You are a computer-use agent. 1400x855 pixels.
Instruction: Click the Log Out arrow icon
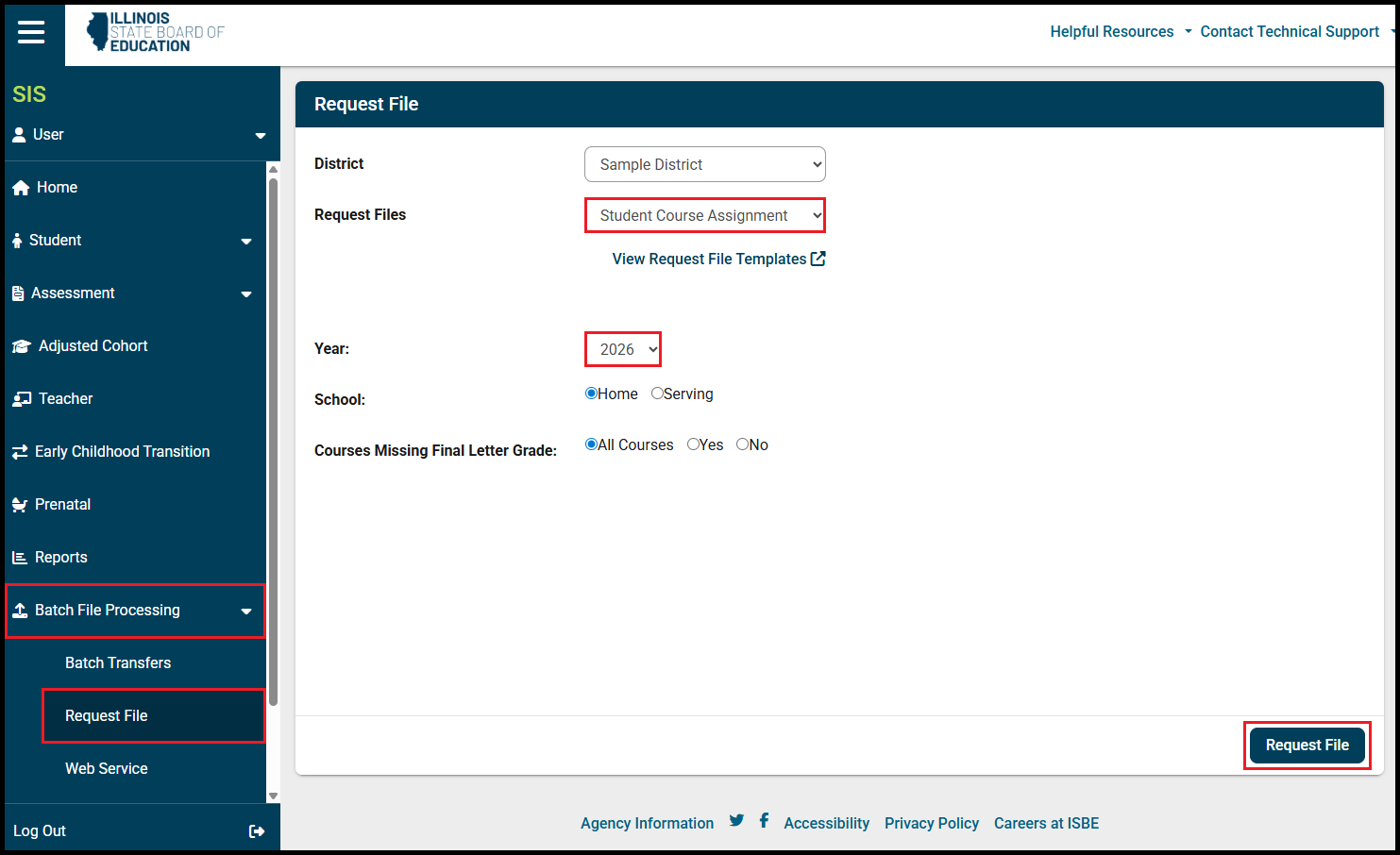coord(257,831)
